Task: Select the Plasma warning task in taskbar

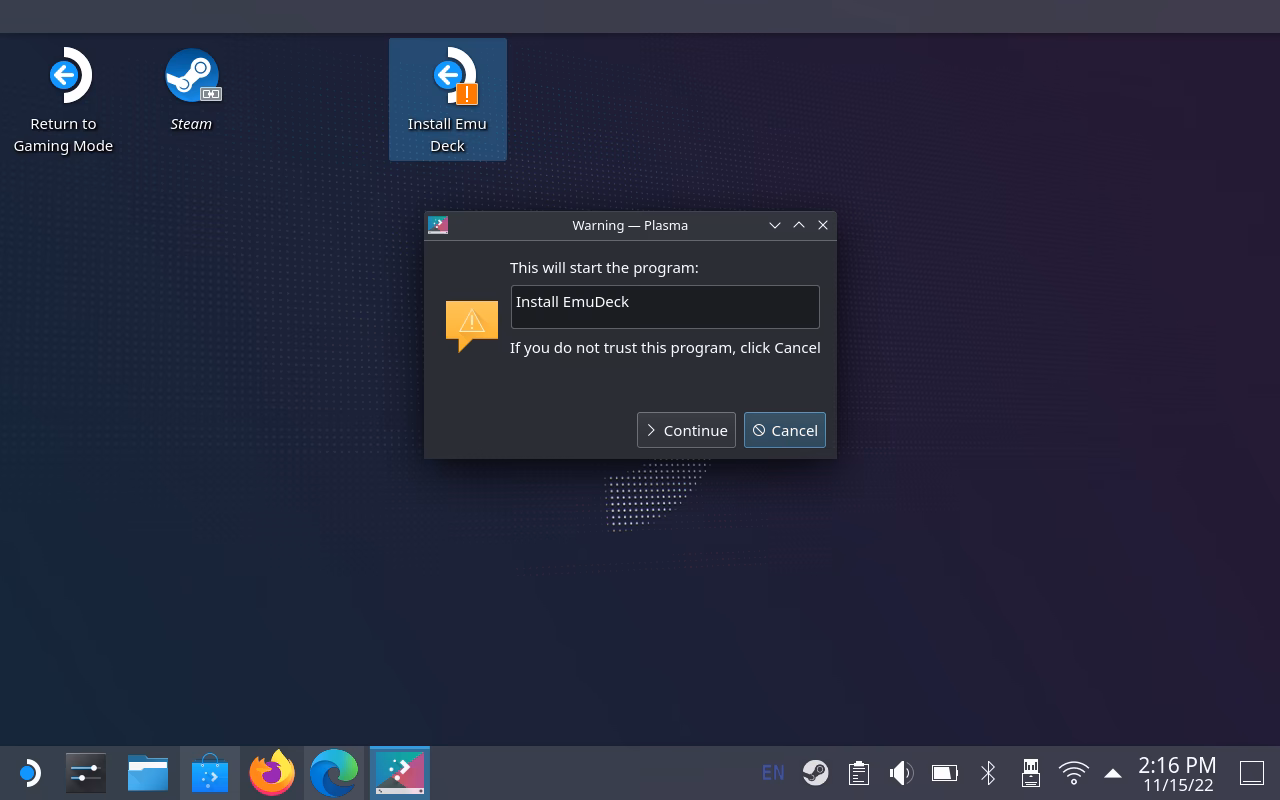Action: point(400,773)
